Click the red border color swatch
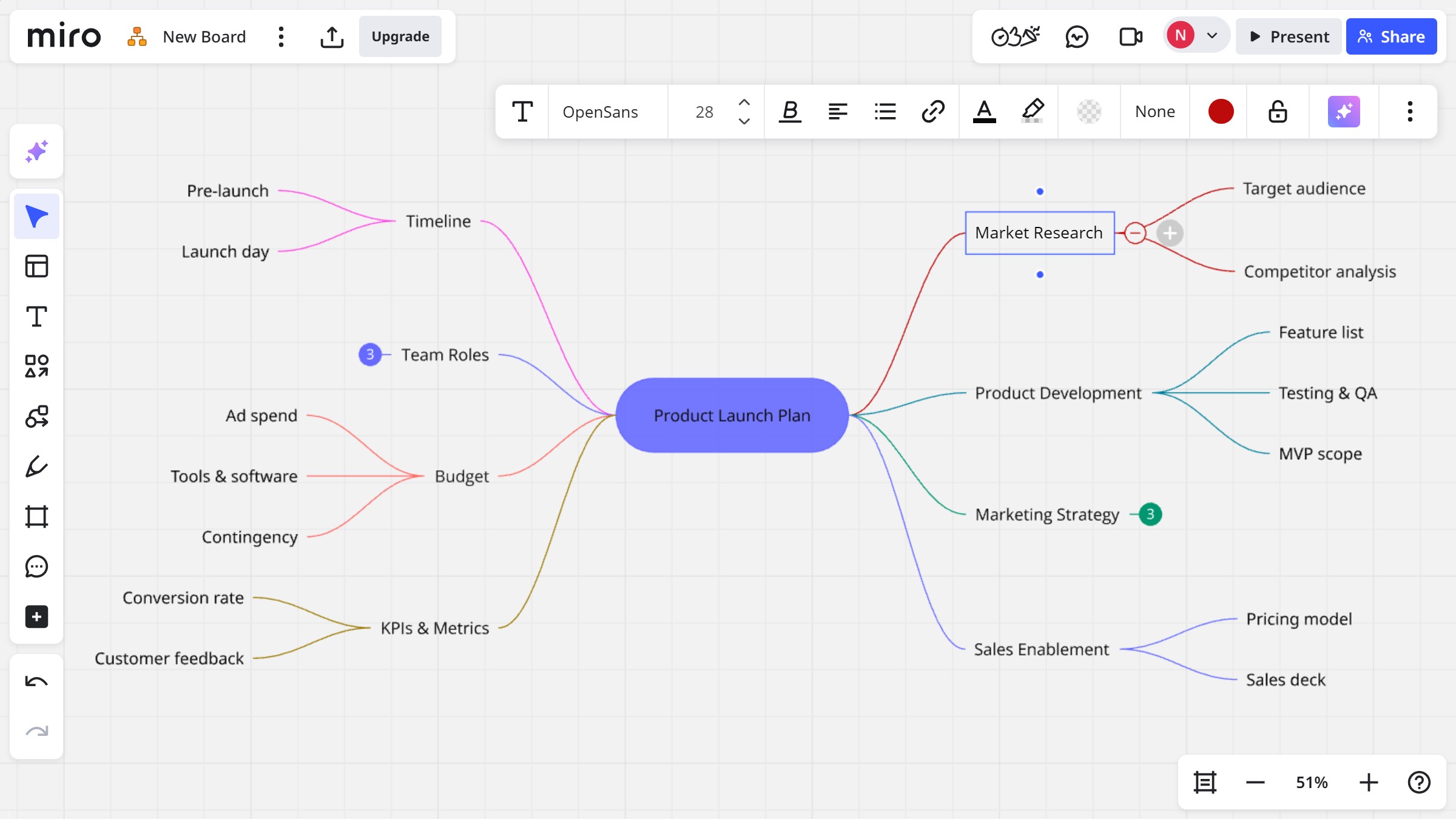Viewport: 1456px width, 819px height. (1221, 112)
